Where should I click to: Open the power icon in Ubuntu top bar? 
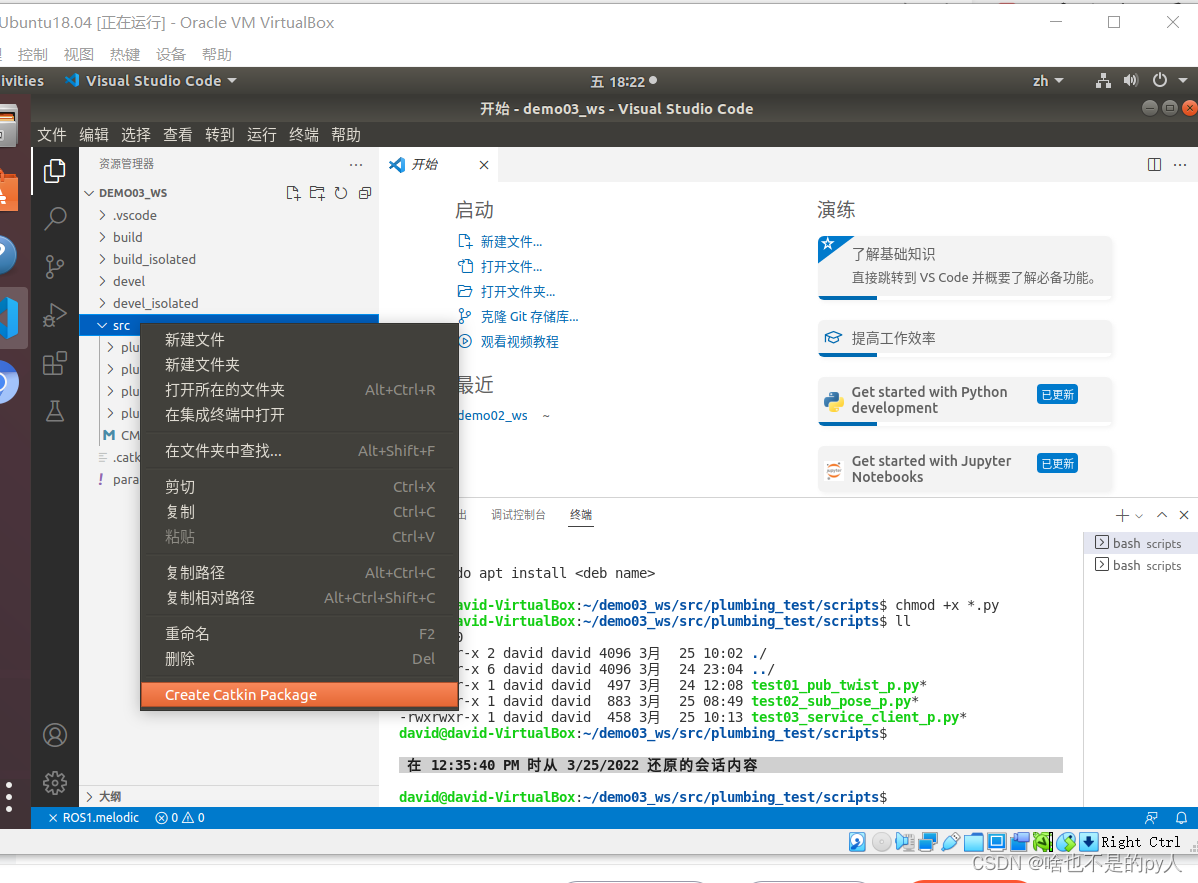(x=1160, y=80)
